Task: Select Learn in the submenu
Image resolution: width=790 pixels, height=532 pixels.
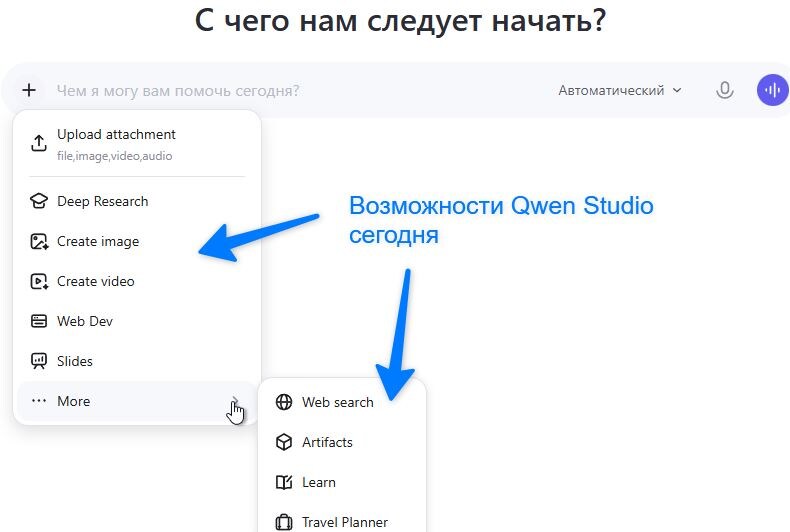Action: (342, 482)
